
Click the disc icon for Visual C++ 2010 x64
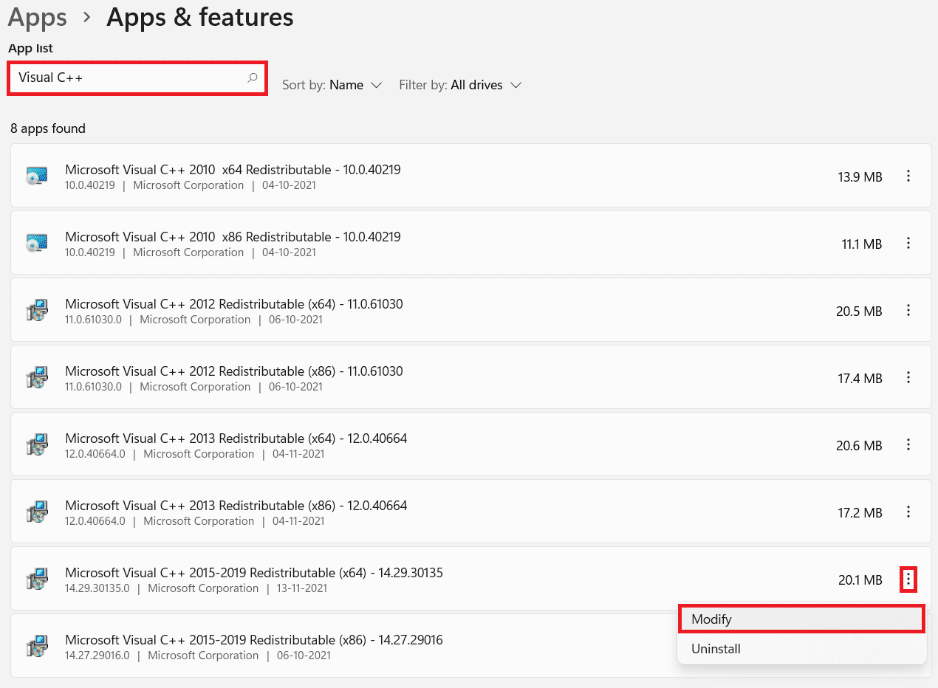[37, 176]
